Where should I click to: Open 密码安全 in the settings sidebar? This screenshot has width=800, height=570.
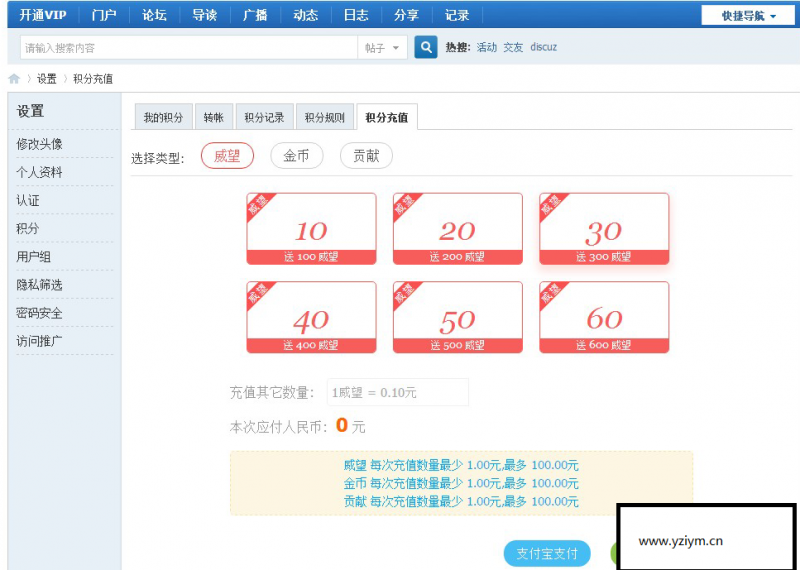pyautogui.click(x=39, y=313)
